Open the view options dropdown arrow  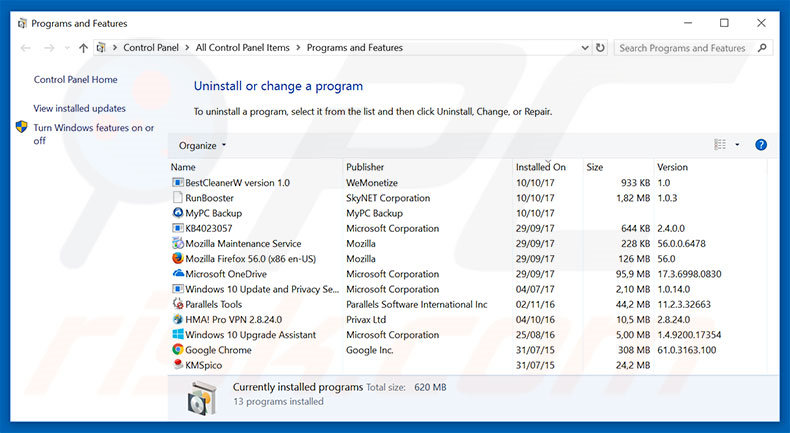pyautogui.click(x=737, y=145)
